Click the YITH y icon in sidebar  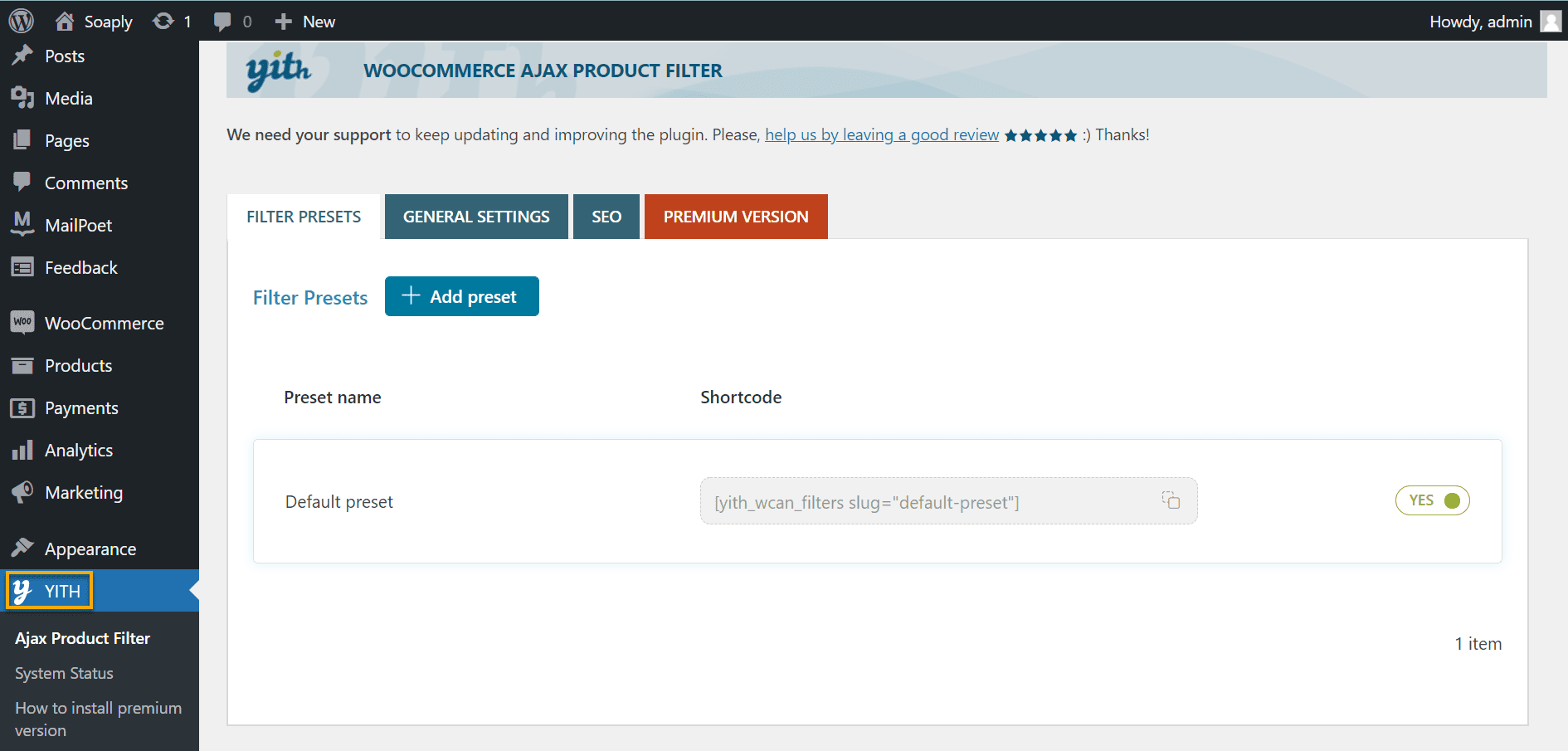[x=22, y=591]
